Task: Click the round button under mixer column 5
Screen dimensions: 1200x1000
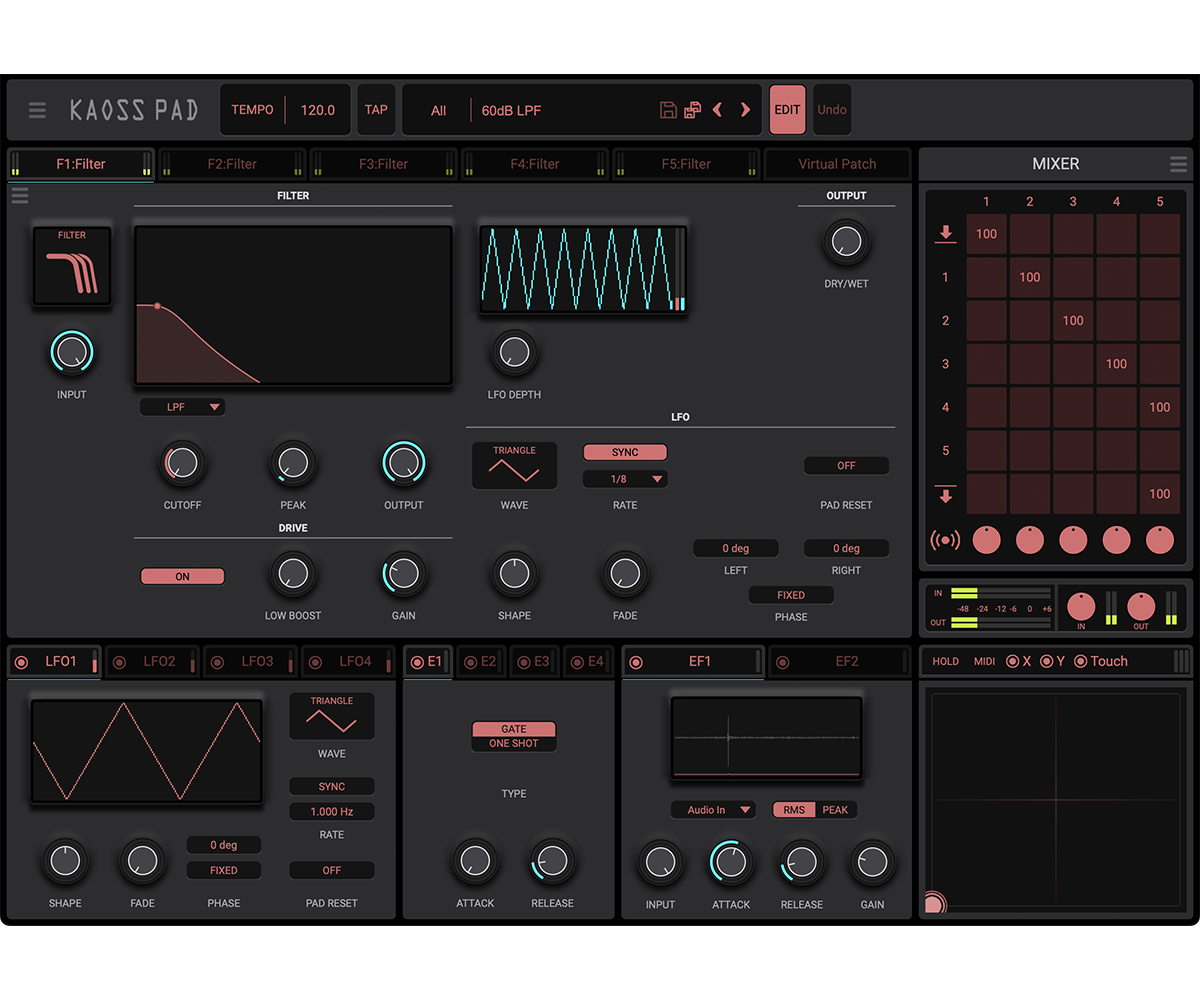Action: (1160, 540)
